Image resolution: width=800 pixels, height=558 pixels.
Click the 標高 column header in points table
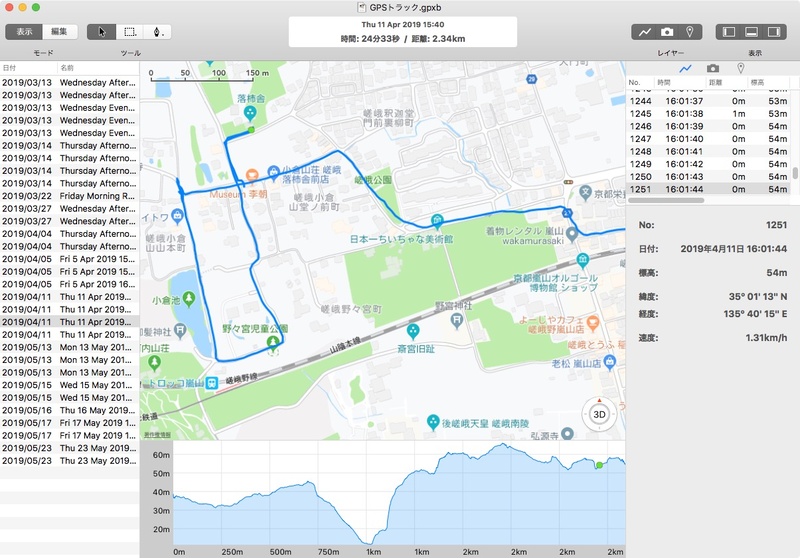coord(769,82)
